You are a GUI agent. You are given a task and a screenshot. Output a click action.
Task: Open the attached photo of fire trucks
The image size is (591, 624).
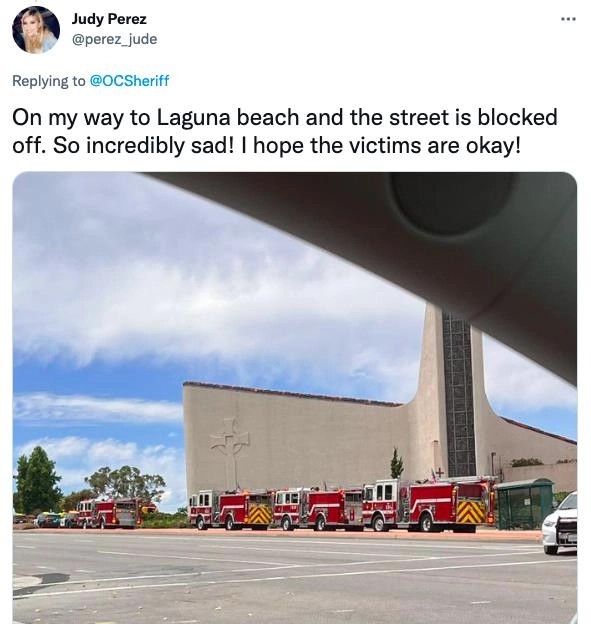(x=295, y=398)
